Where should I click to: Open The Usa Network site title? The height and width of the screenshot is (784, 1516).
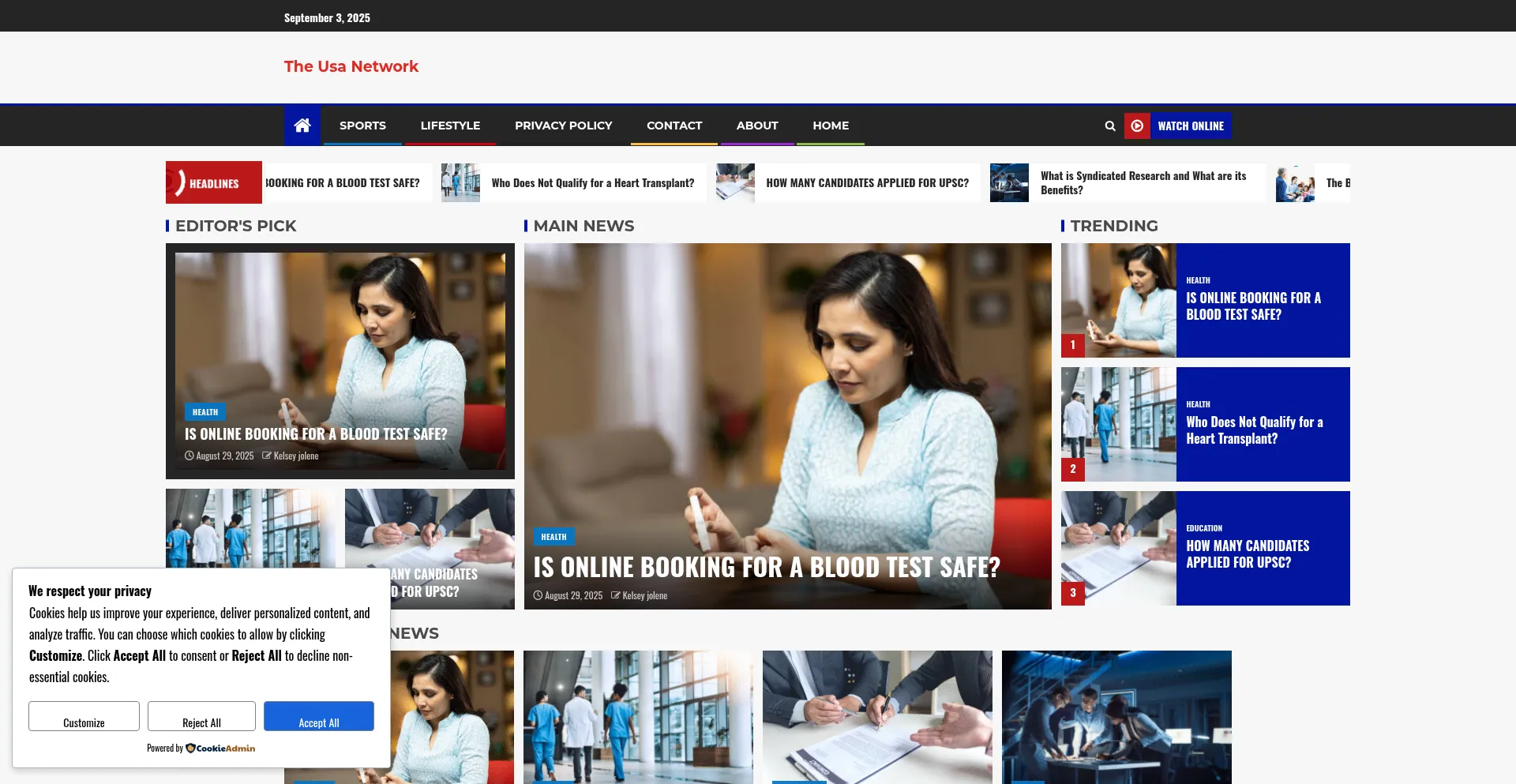pyautogui.click(x=351, y=66)
